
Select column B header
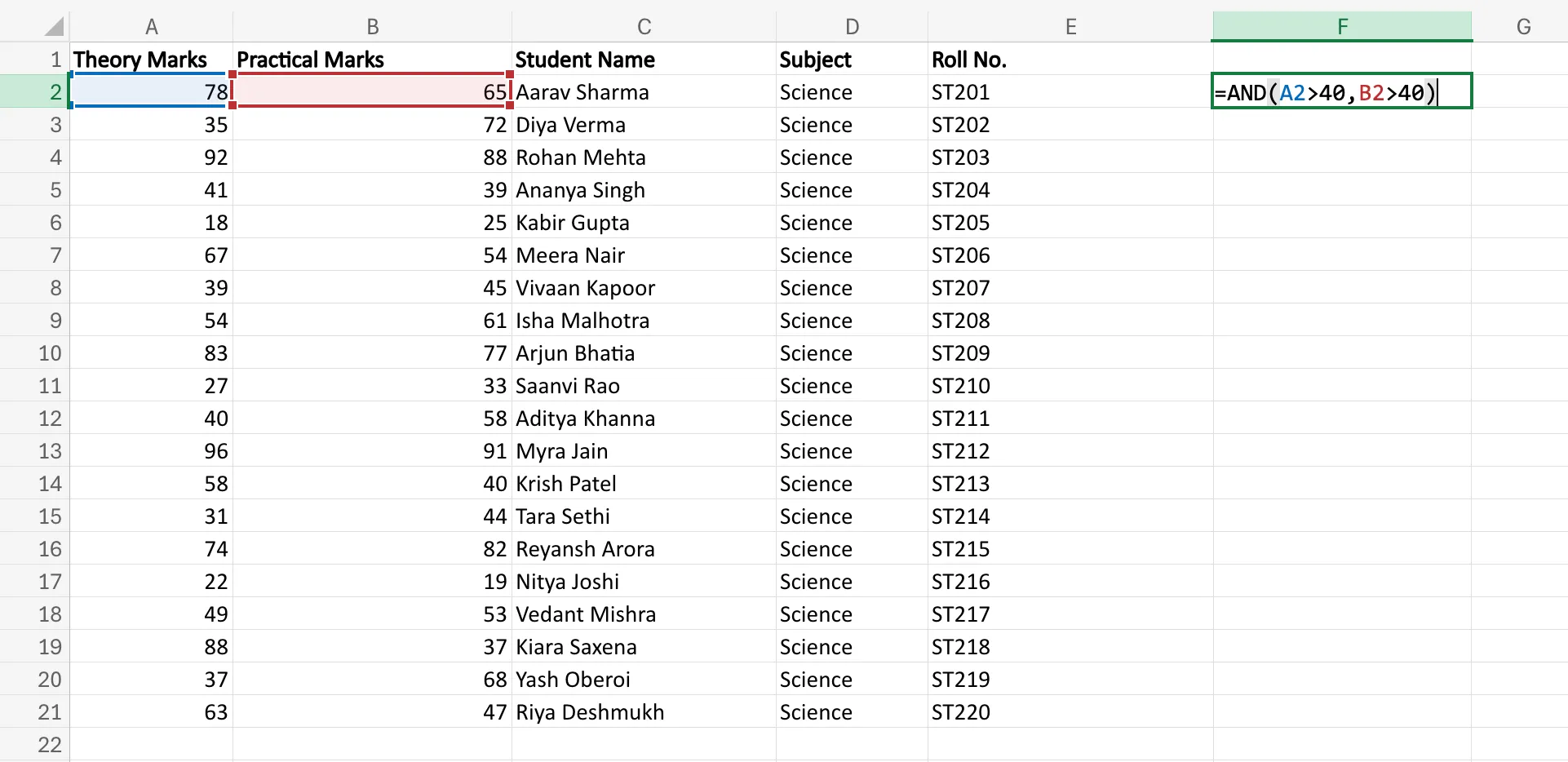click(372, 25)
